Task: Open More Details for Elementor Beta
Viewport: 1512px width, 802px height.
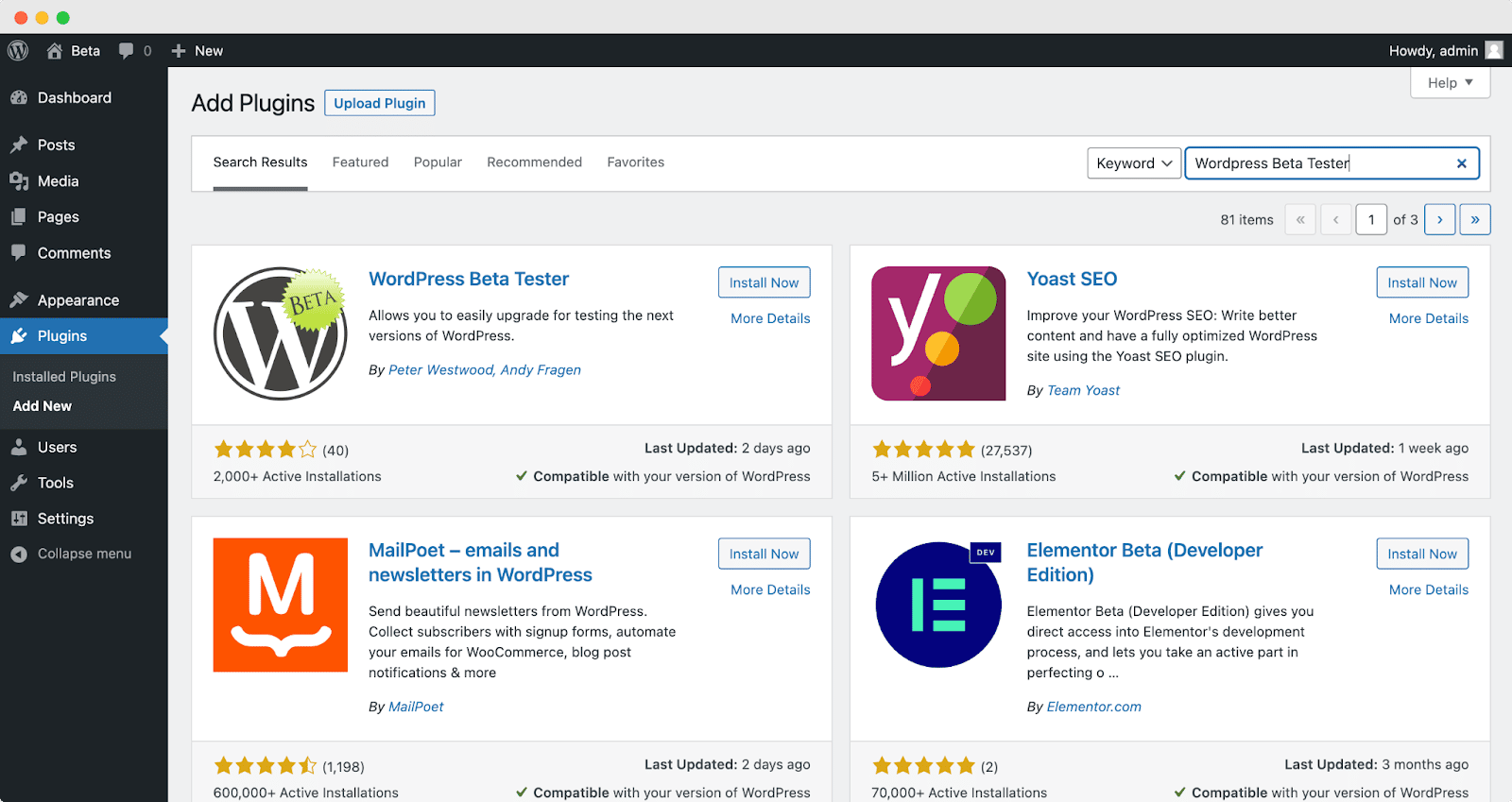Action: pos(1429,589)
